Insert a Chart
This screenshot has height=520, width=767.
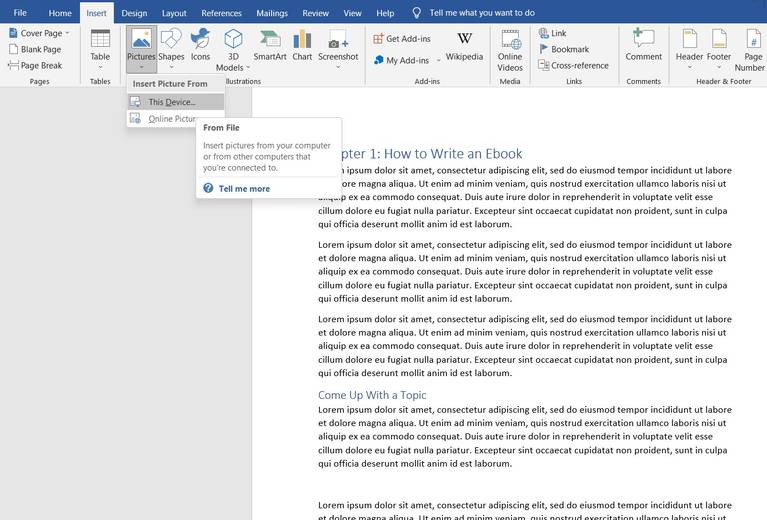(302, 45)
